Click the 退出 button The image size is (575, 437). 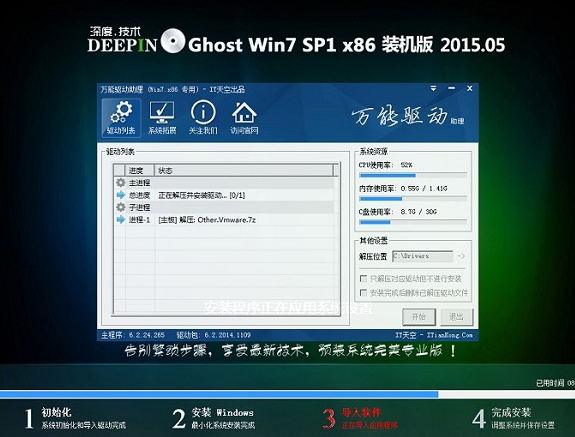click(457, 317)
